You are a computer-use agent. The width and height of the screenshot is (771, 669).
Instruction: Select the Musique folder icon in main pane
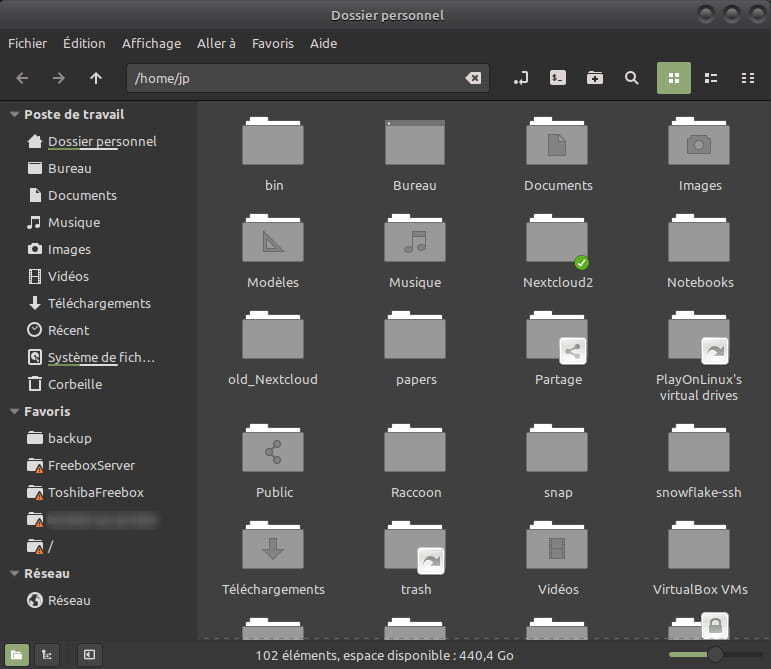(415, 238)
